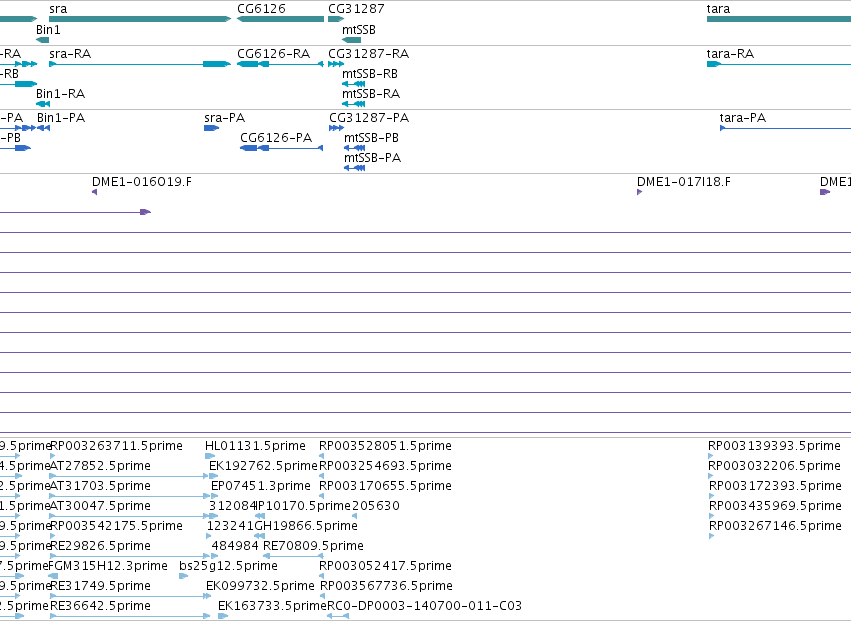The width and height of the screenshot is (851, 621).
Task: Select the 205630 feature label
Action: tap(376, 506)
